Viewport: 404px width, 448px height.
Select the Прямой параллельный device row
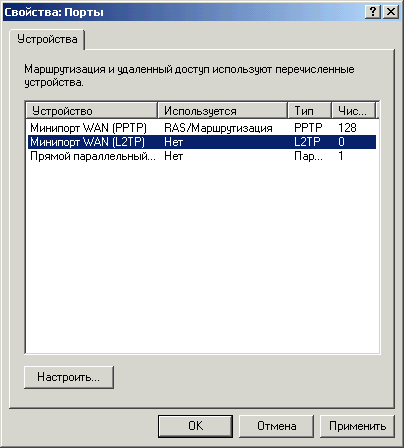[202, 156]
